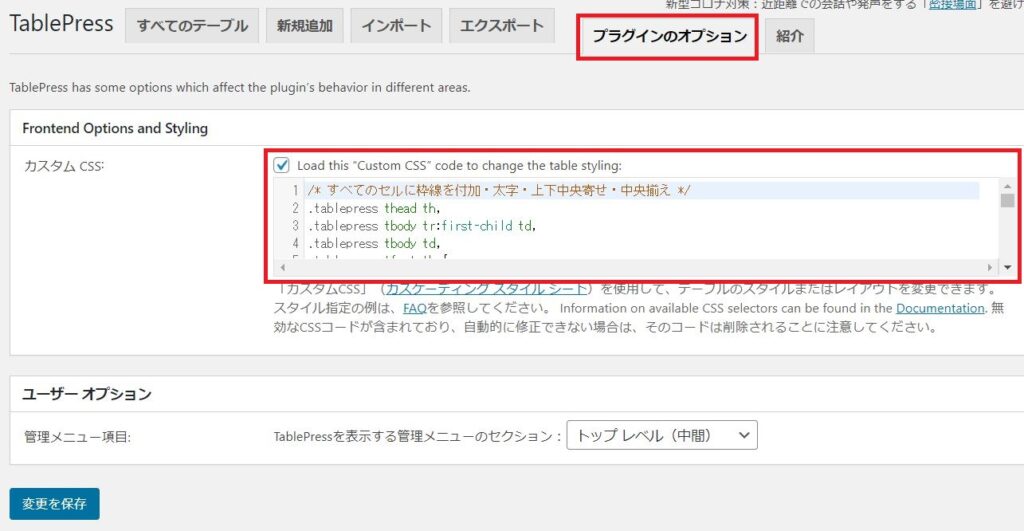Click CSS line 1 comment in editor
This screenshot has height=531, width=1024.
(499, 191)
